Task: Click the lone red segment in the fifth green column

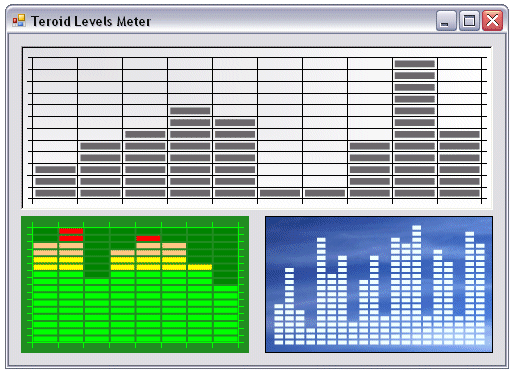Action: coord(148,238)
